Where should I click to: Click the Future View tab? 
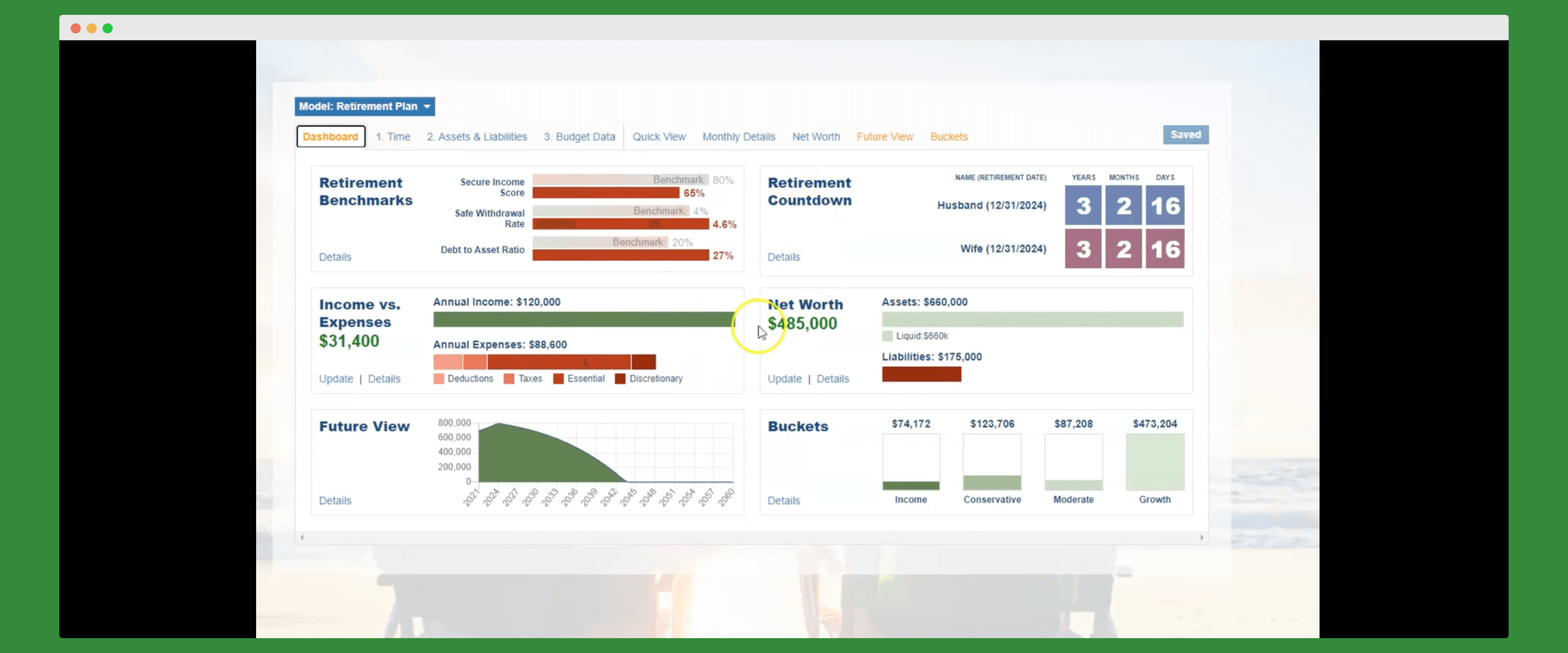click(884, 137)
